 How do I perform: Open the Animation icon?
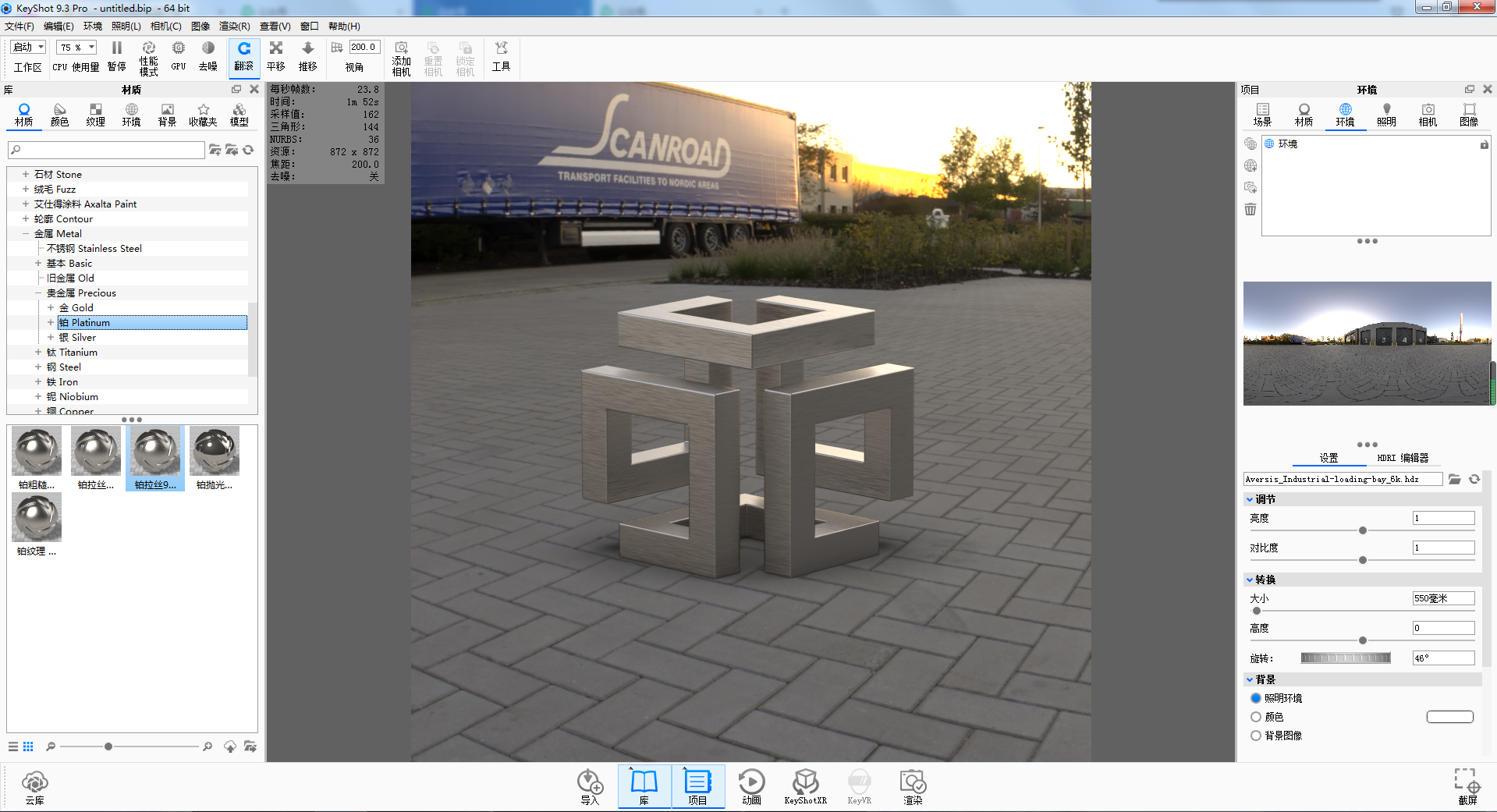751,782
